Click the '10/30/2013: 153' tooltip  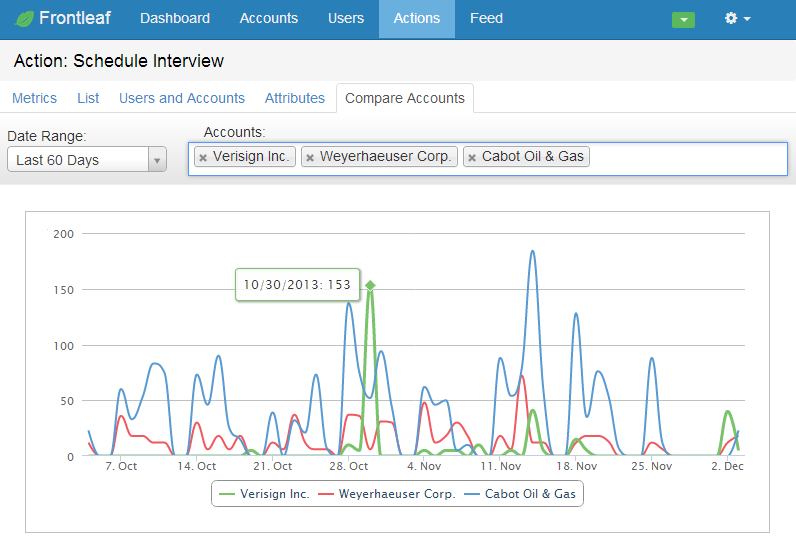(x=297, y=285)
